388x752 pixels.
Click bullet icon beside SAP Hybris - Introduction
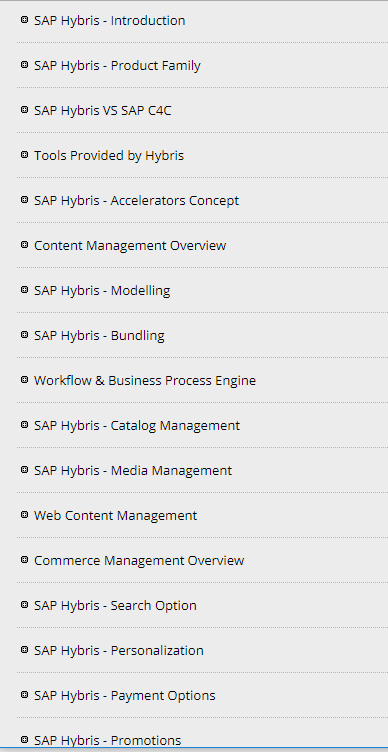pos(24,20)
